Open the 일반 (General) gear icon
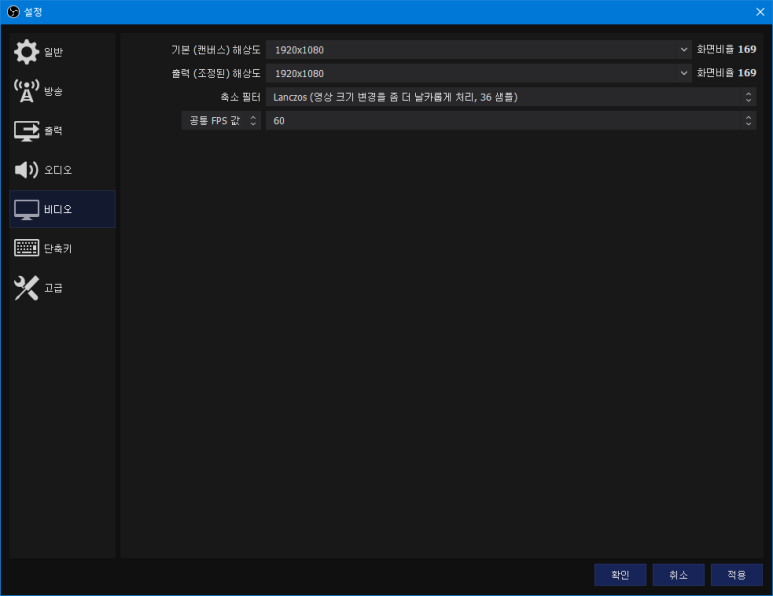Screen dimensions: 773x596 coord(26,52)
